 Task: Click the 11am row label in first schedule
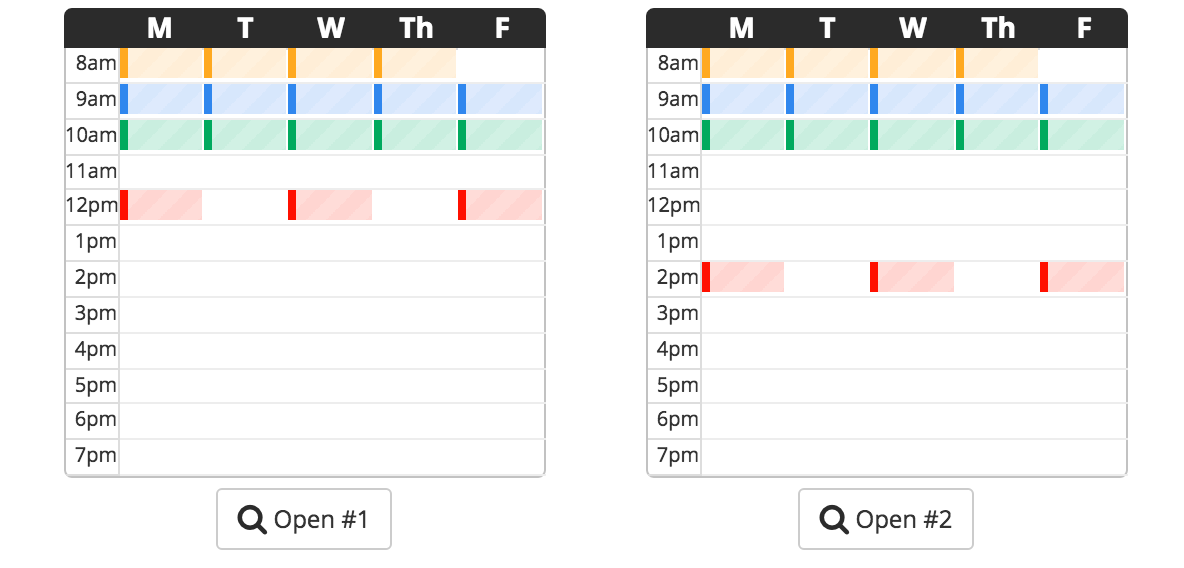point(91,171)
